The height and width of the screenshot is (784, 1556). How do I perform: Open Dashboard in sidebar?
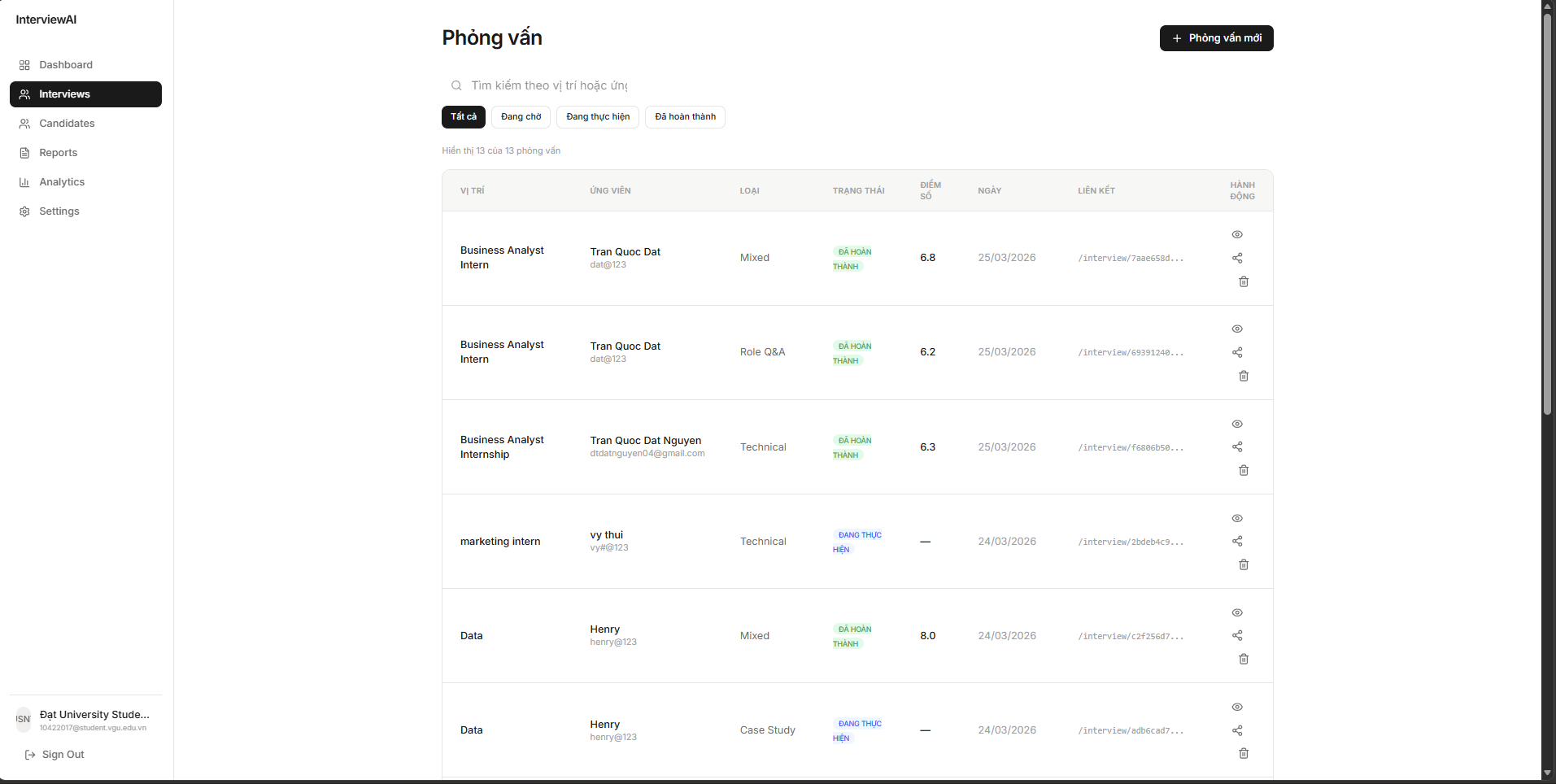(x=85, y=65)
